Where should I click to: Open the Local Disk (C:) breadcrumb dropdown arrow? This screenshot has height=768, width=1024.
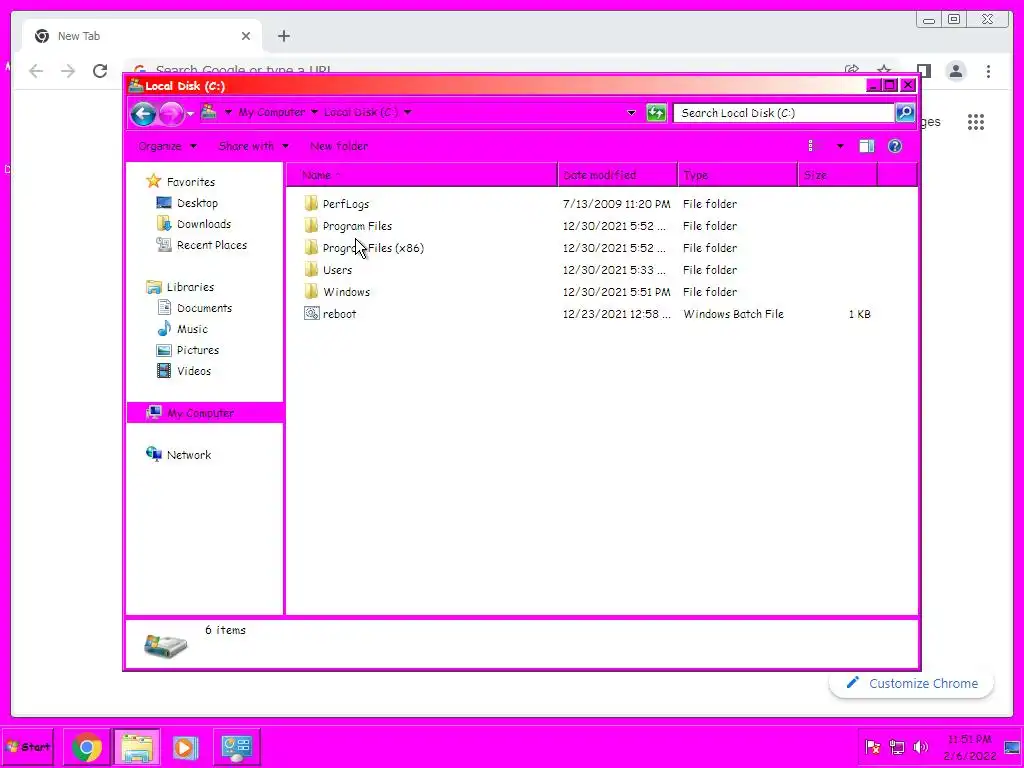coord(408,112)
